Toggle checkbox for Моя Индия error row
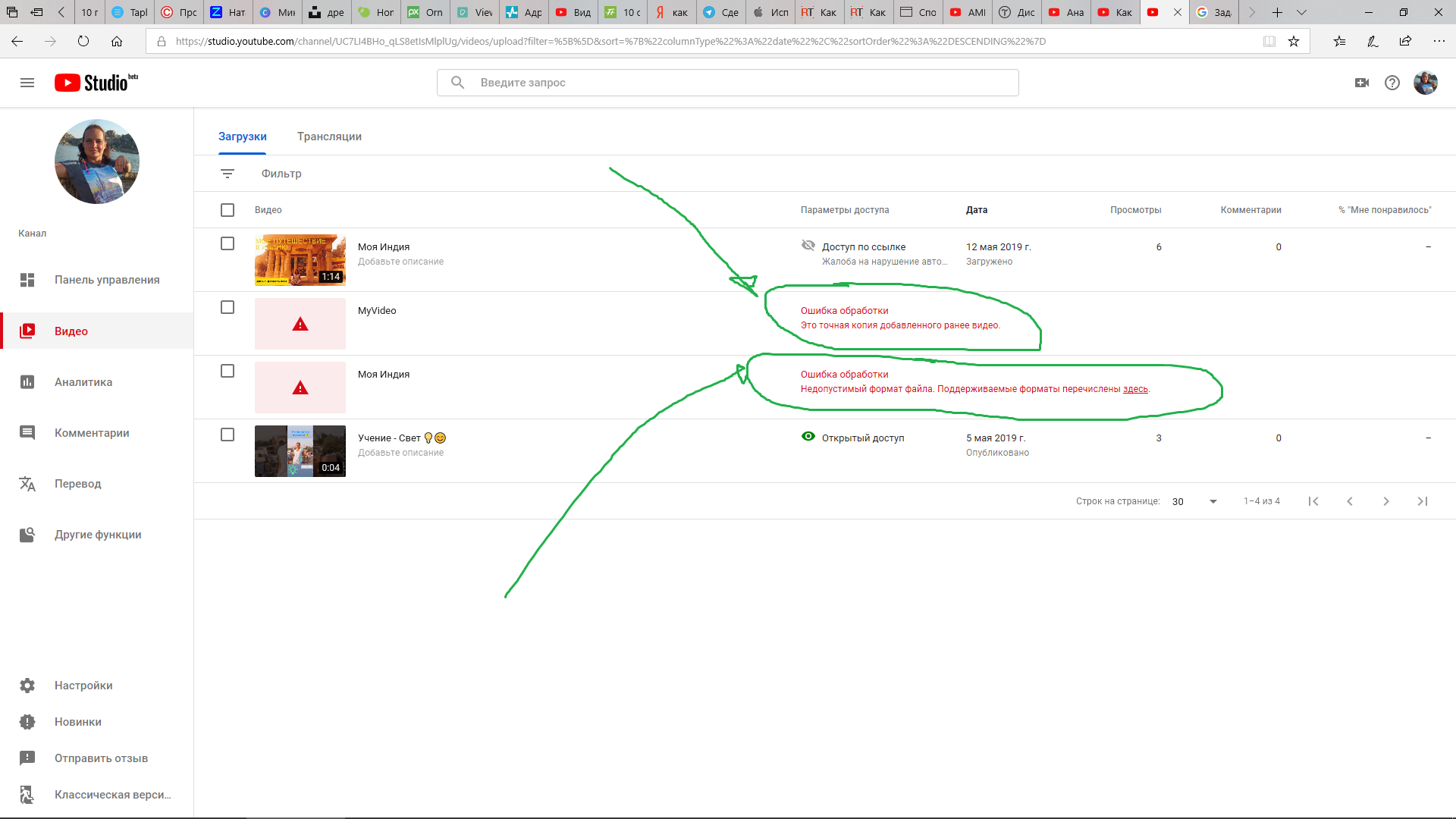This screenshot has width=1456, height=819. coord(228,372)
